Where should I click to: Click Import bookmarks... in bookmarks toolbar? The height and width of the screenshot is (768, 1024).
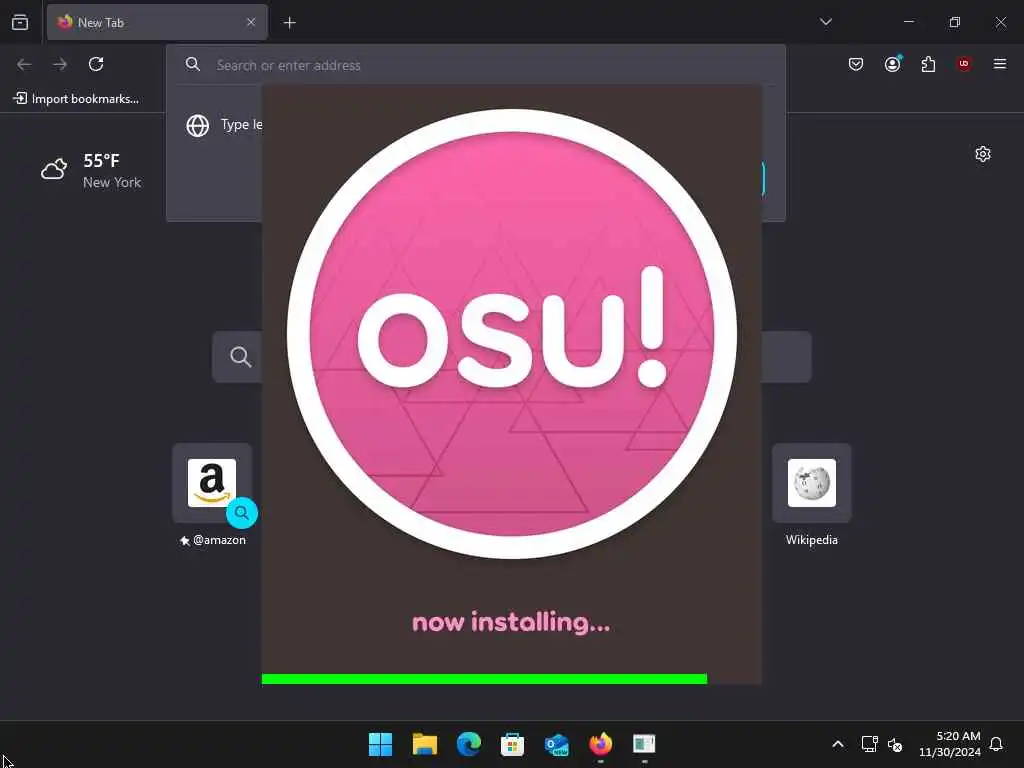coord(76,99)
